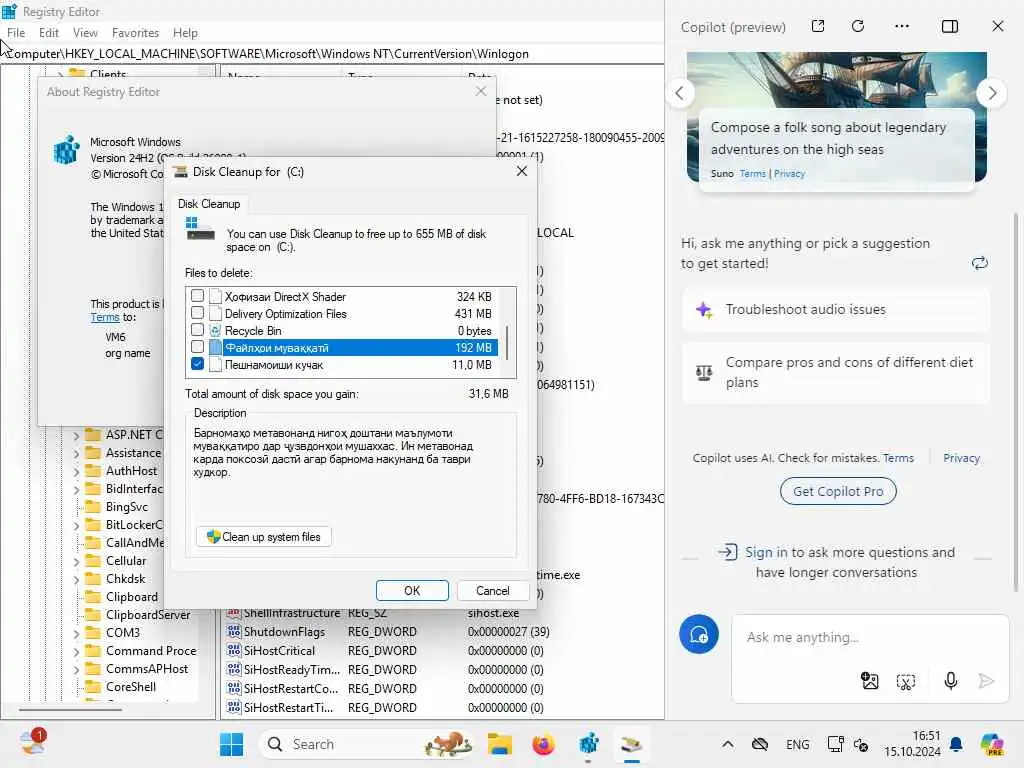The height and width of the screenshot is (768, 1024).
Task: Click ShellInfrastructure string value icon
Action: coord(233,613)
